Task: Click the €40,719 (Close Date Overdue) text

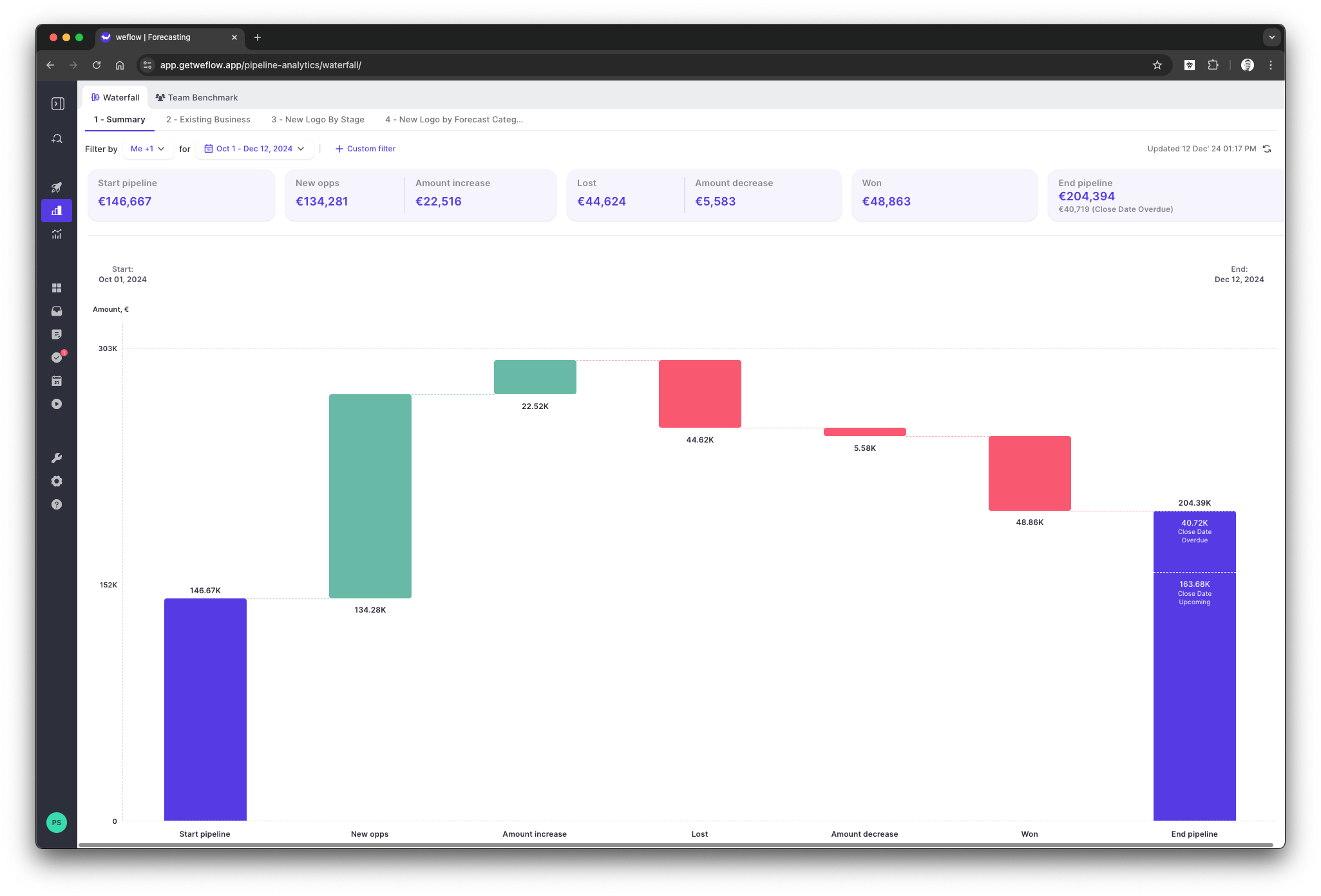Action: [x=1116, y=209]
